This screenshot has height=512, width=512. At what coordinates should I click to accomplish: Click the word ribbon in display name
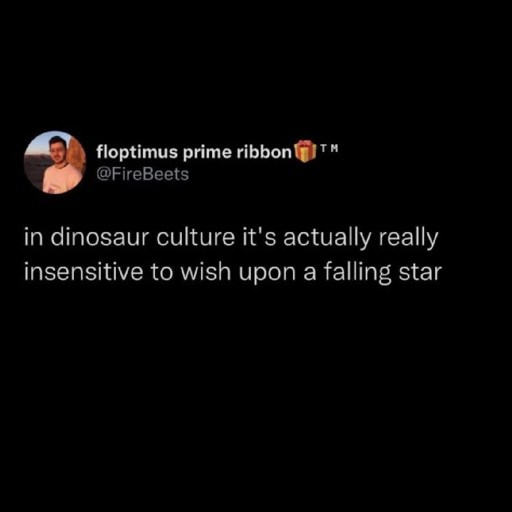click(264, 152)
